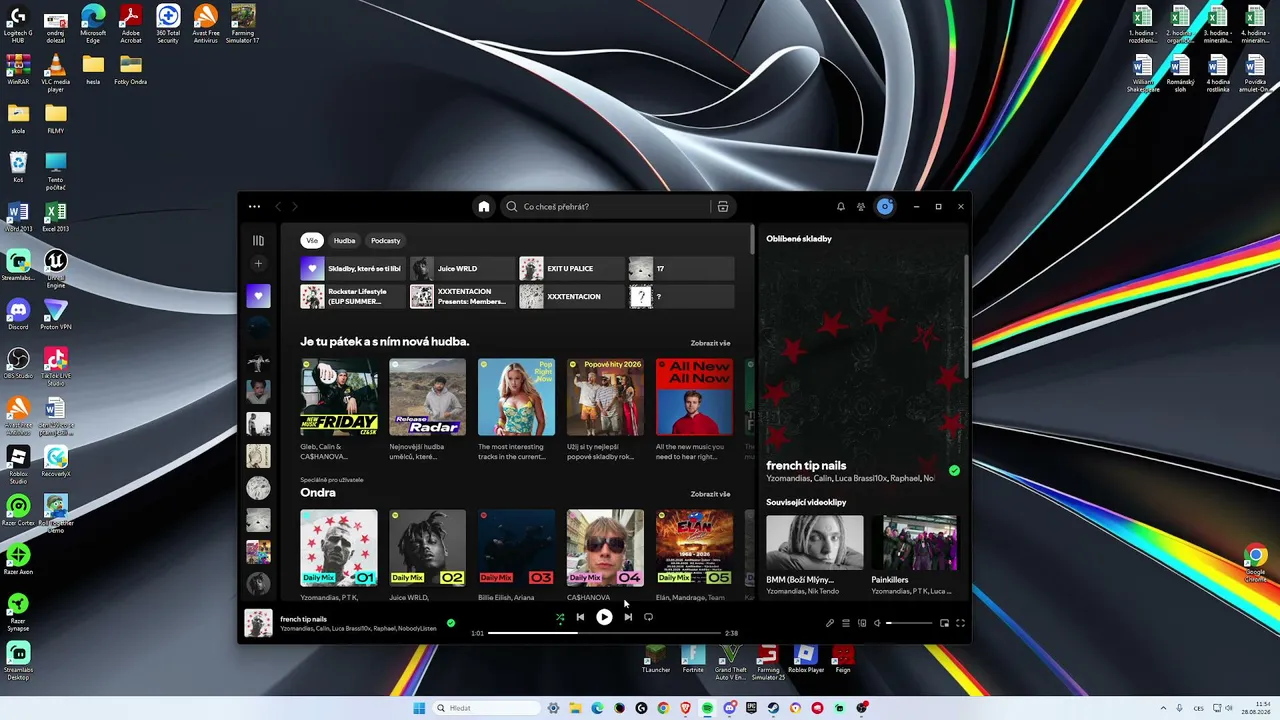
Task: Open Daily Mix 01 cover
Action: pos(339,548)
